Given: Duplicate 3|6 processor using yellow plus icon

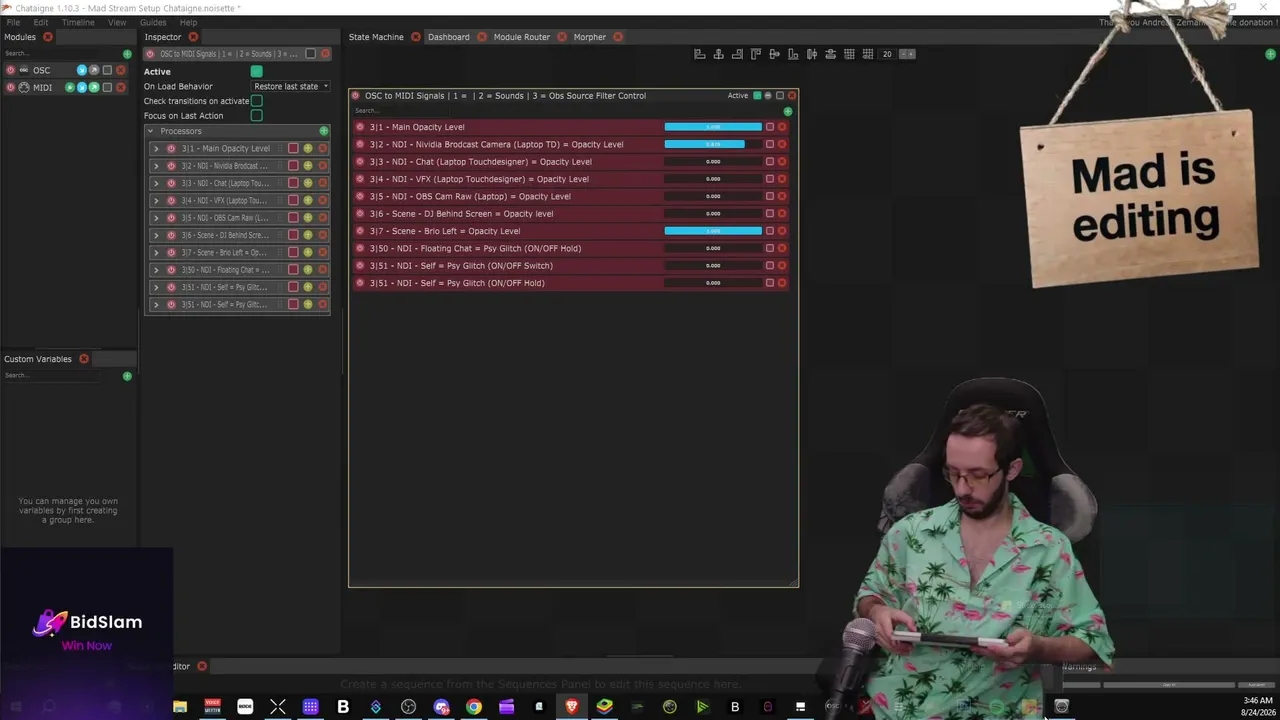Looking at the screenshot, I should coord(308,235).
